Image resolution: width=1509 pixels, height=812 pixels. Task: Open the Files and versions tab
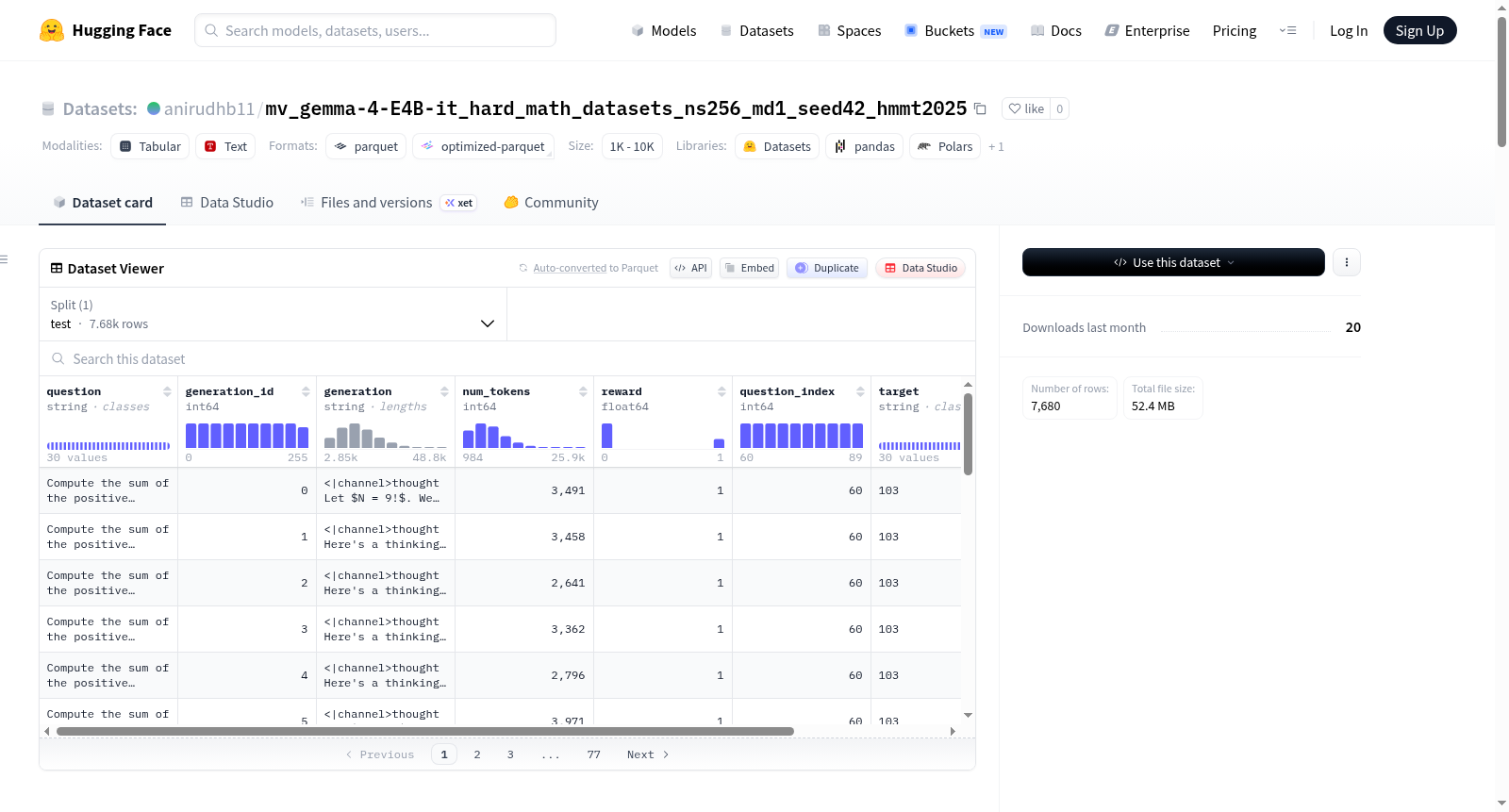(389, 203)
